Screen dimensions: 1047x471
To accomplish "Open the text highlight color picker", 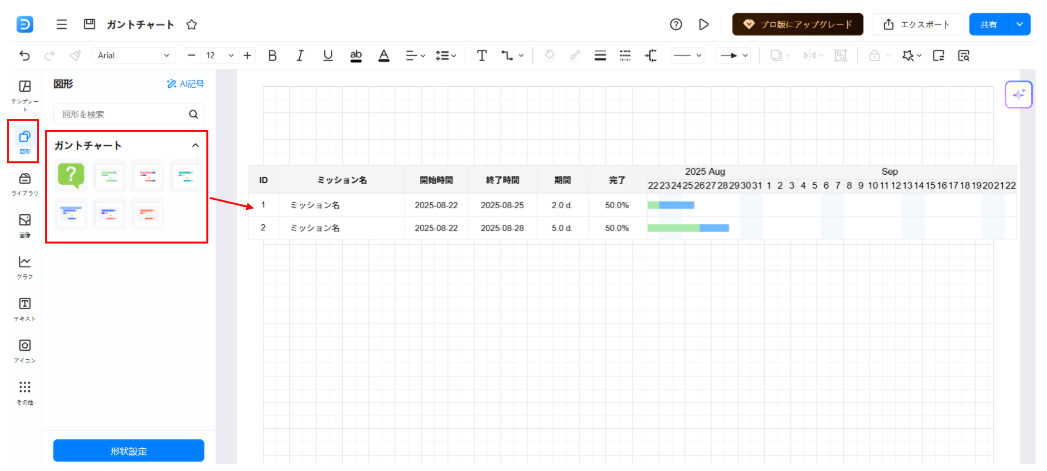I will click(356, 56).
